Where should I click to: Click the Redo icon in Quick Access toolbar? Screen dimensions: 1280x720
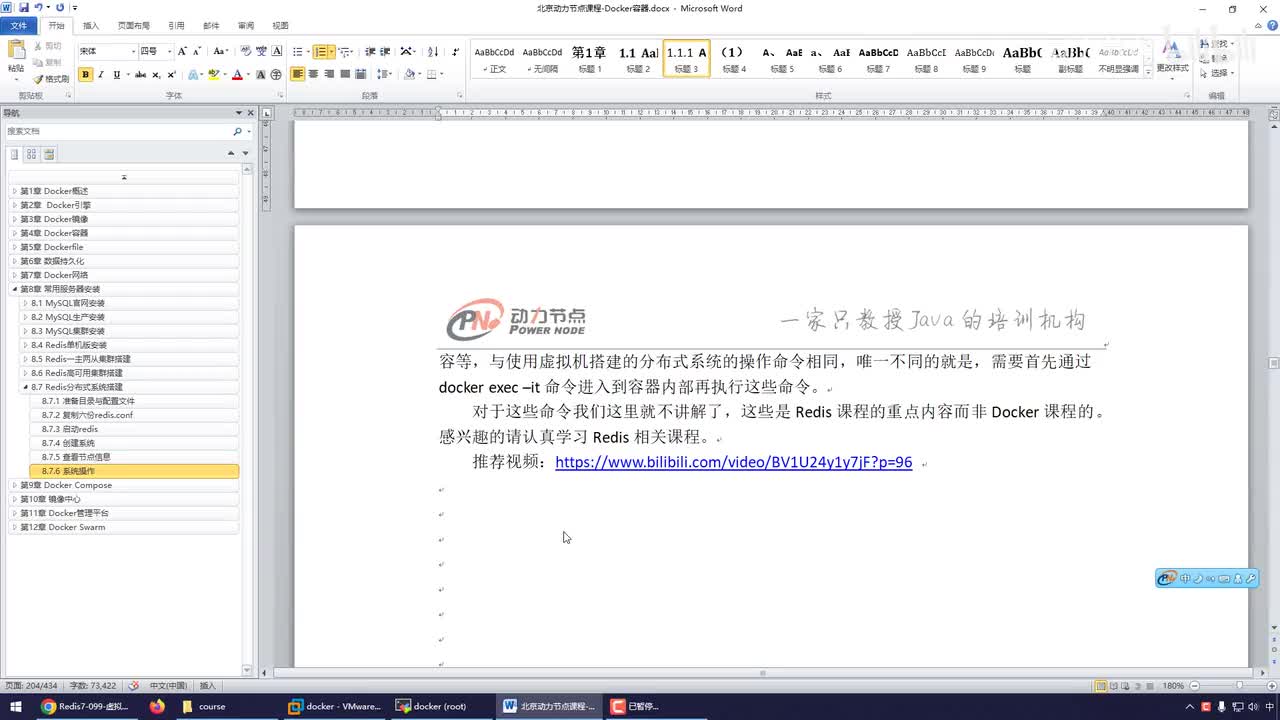pos(60,8)
